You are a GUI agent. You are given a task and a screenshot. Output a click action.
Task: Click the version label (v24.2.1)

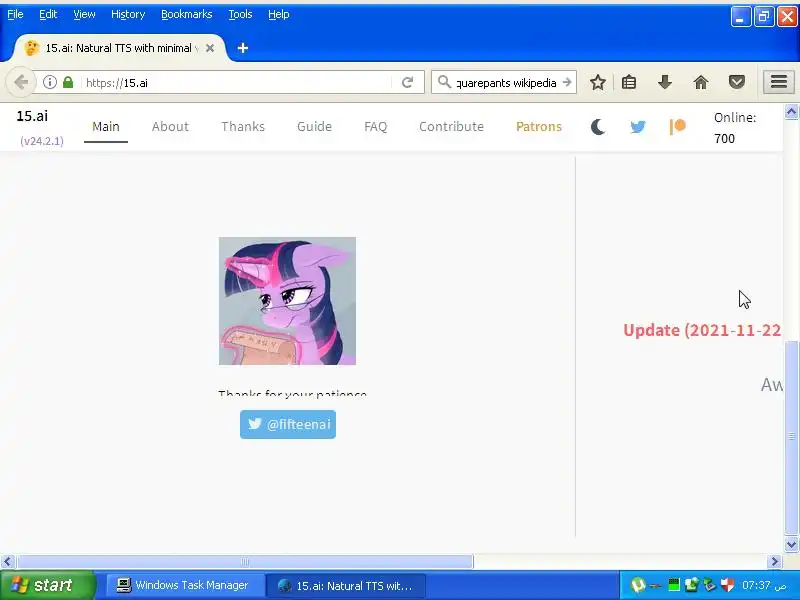coord(42,141)
